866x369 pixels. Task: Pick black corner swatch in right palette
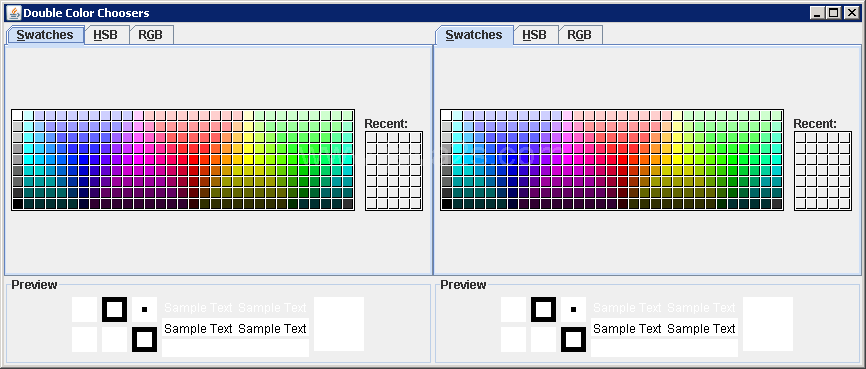(446, 204)
